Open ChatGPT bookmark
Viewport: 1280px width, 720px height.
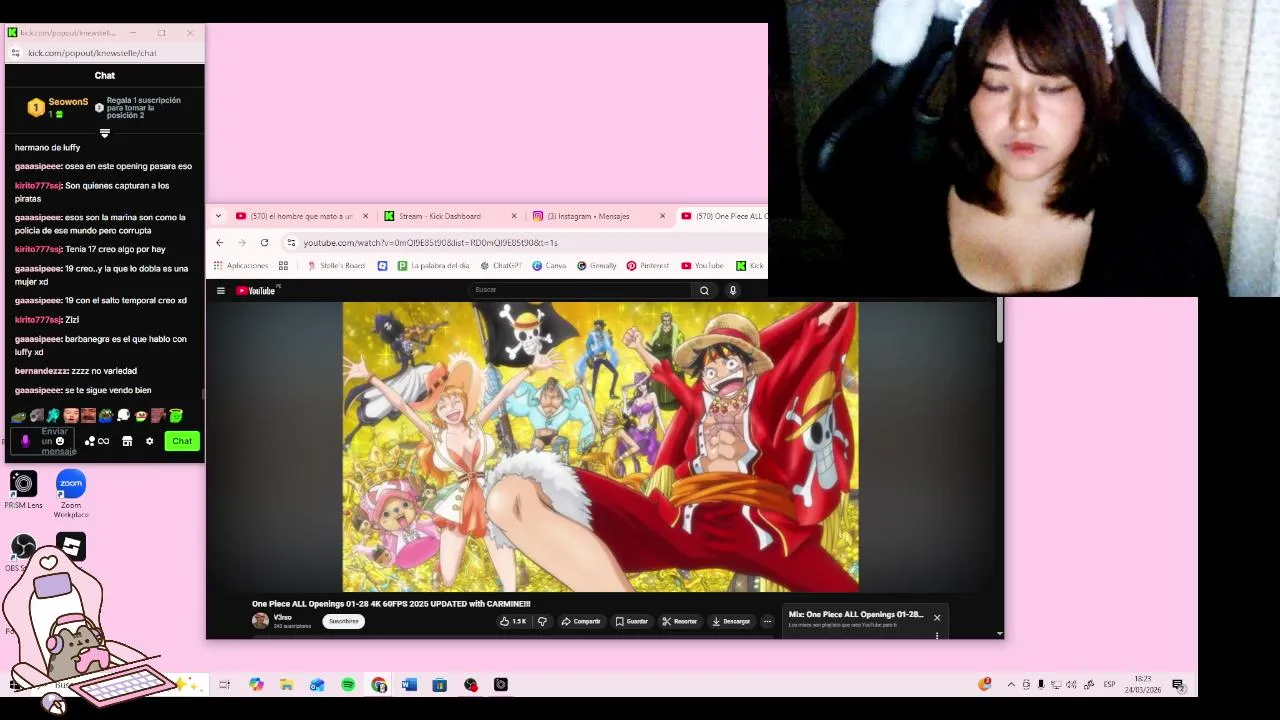coord(502,266)
